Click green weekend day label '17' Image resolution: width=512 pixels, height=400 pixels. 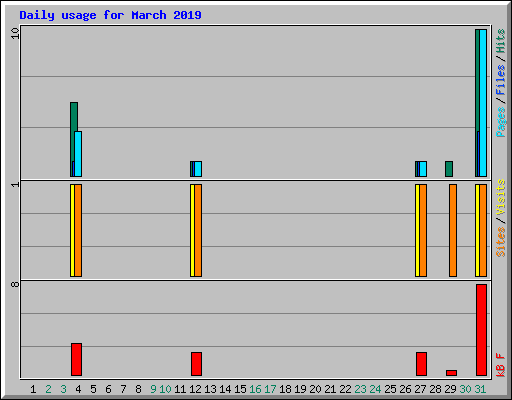click(x=270, y=389)
